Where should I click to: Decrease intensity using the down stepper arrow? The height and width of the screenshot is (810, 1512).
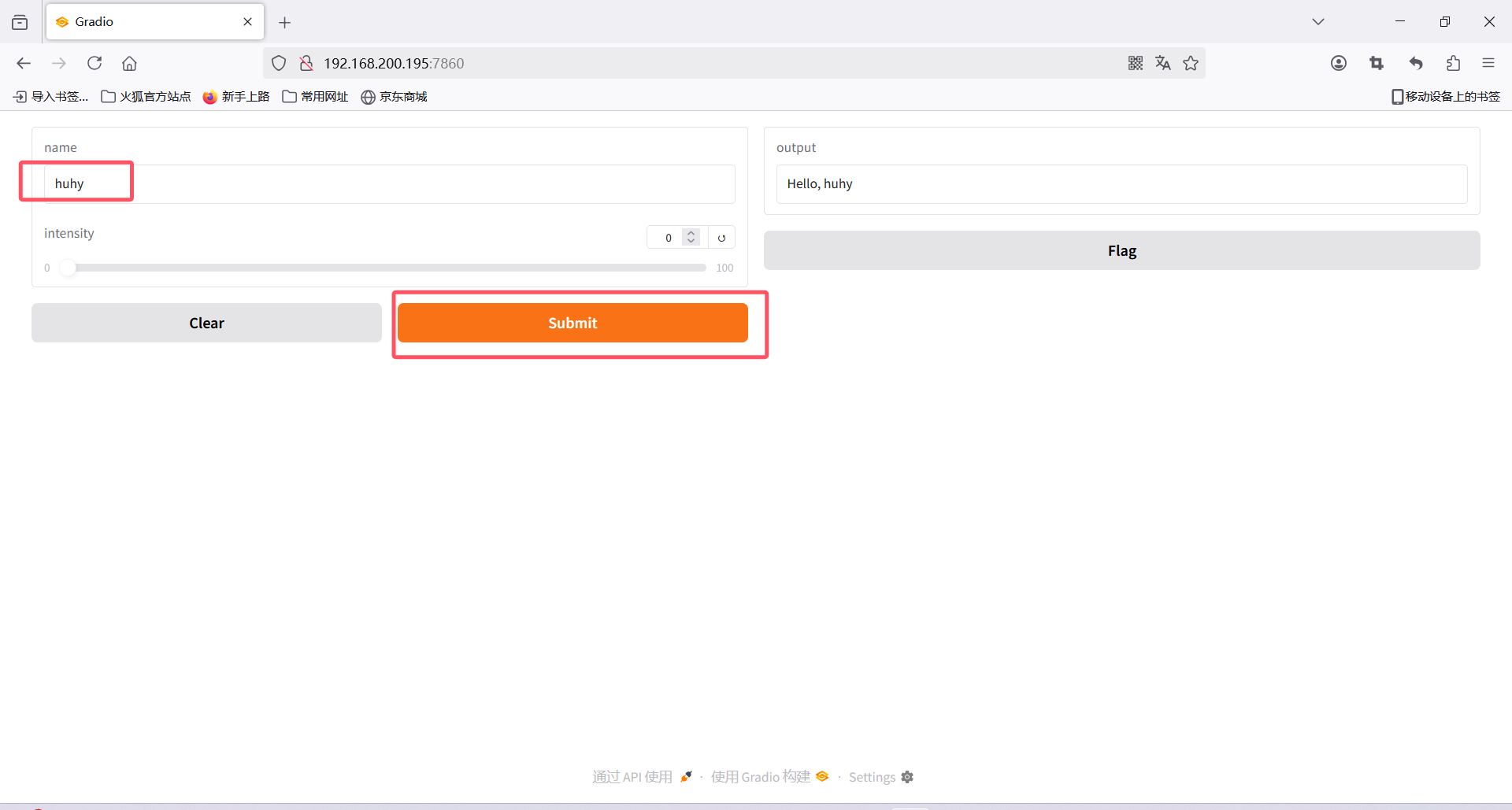tap(691, 241)
